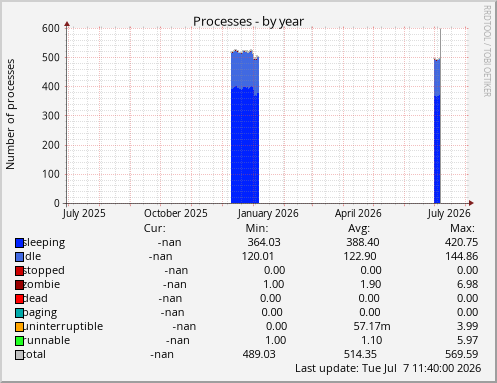
Task: Click the 'January 2026' axis label
Action: pyautogui.click(x=268, y=213)
